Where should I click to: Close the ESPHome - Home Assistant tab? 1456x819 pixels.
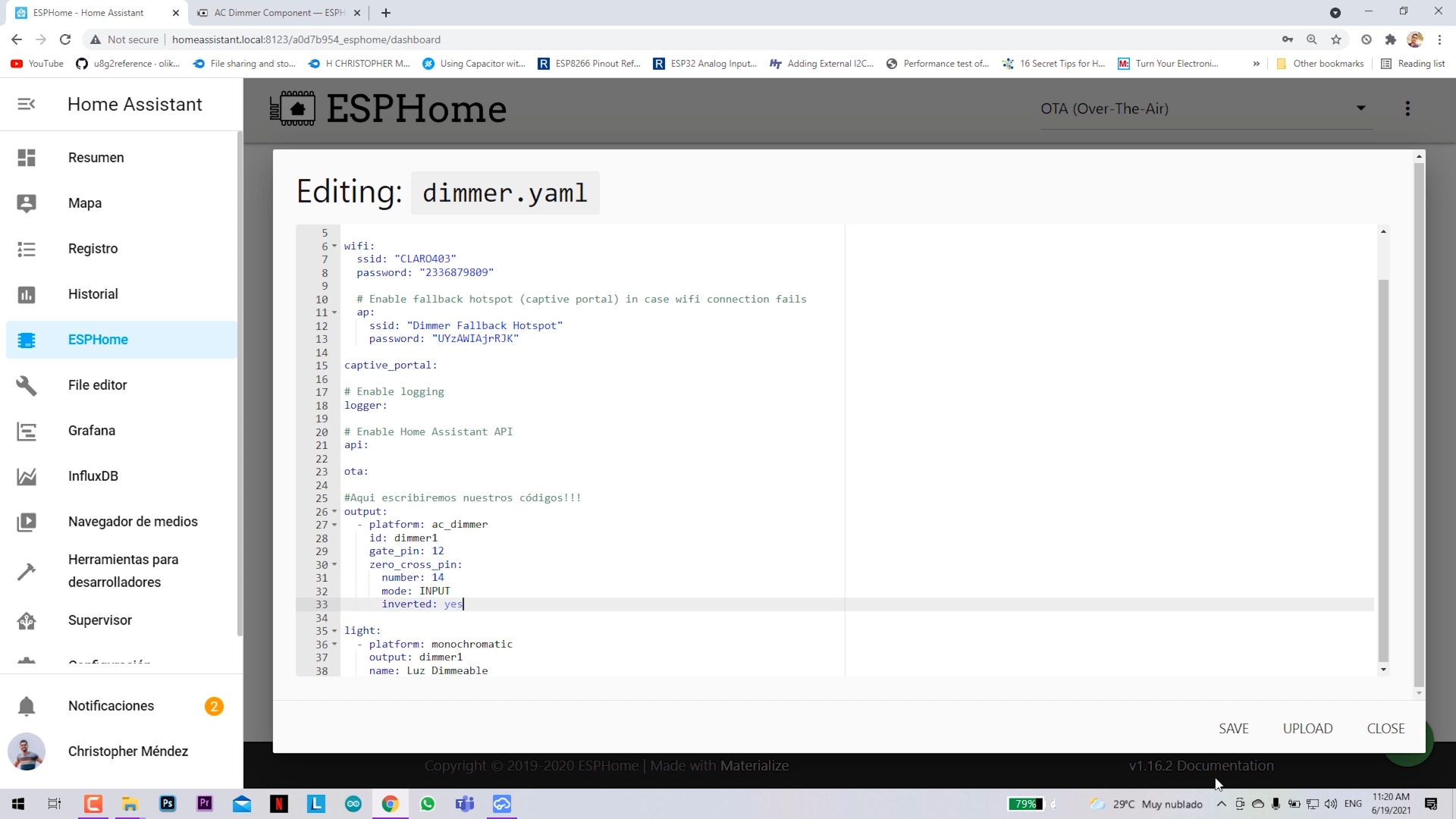(176, 13)
